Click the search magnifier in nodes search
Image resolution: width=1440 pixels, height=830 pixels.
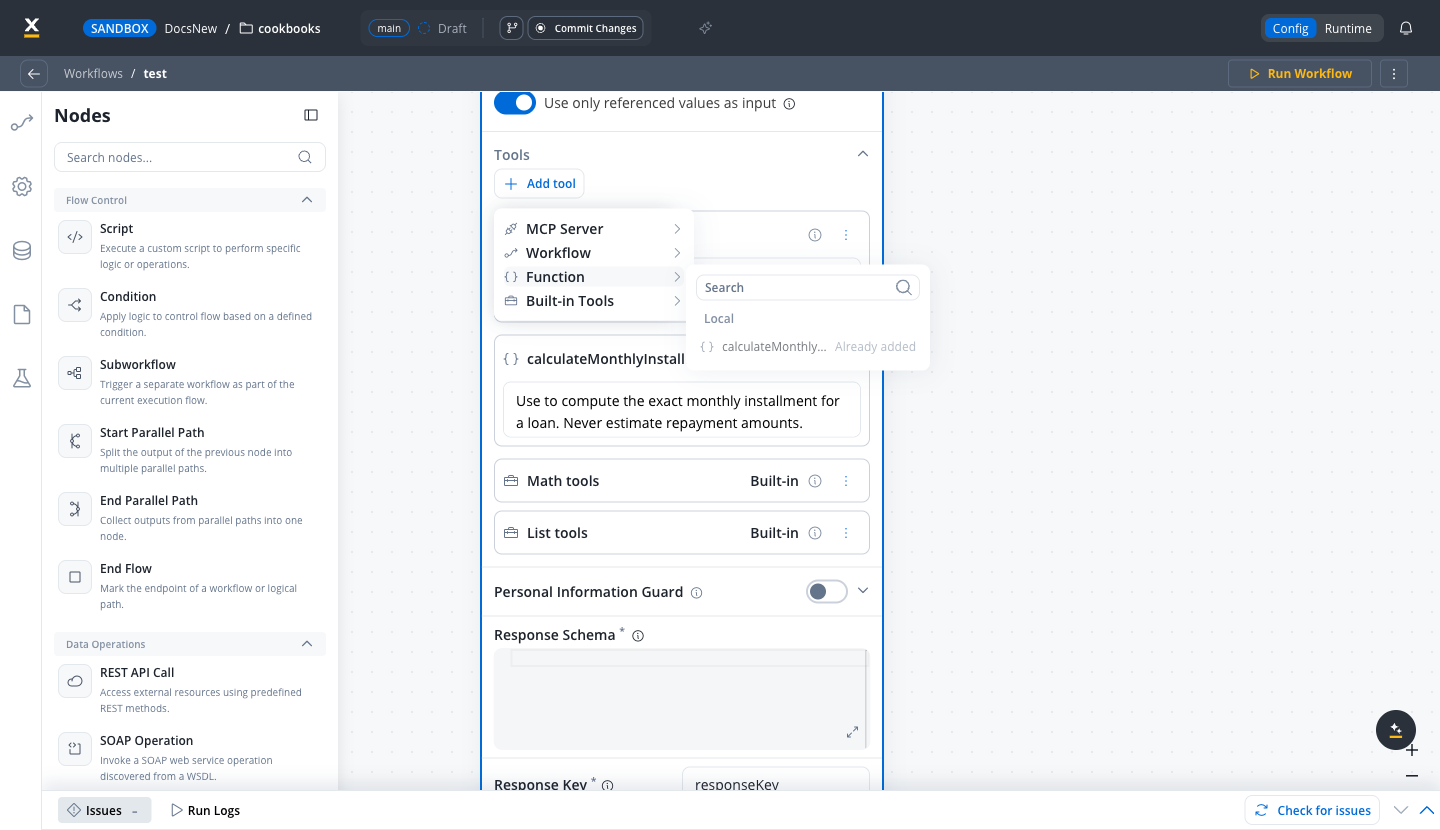[x=305, y=157]
